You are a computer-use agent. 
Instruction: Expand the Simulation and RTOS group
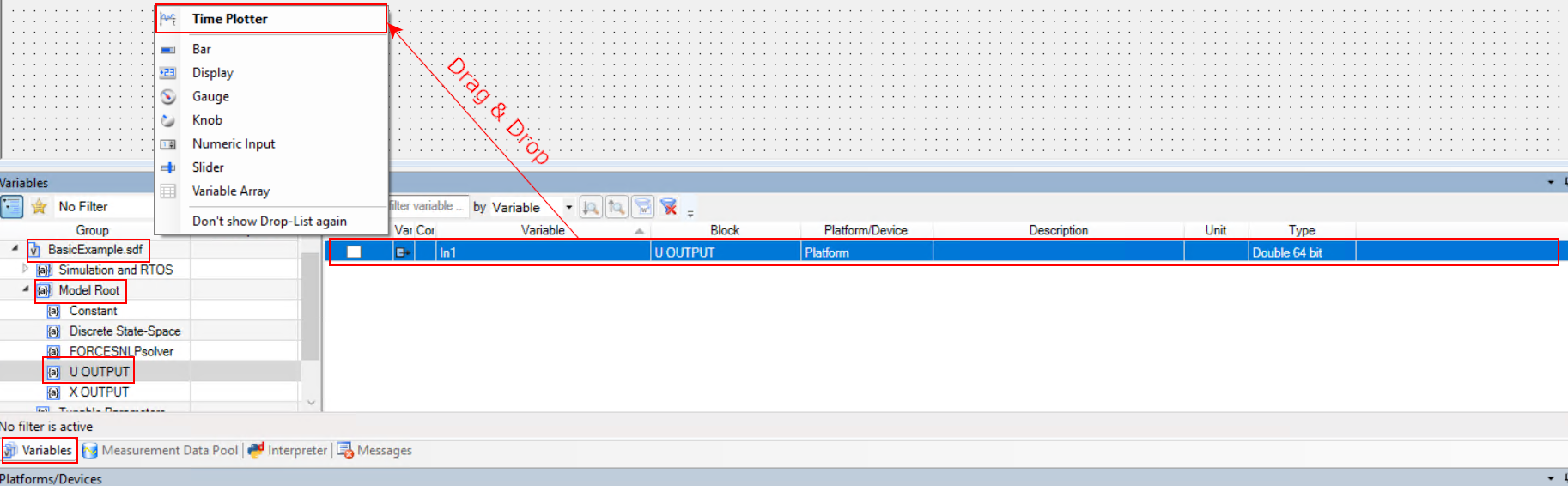tap(25, 270)
